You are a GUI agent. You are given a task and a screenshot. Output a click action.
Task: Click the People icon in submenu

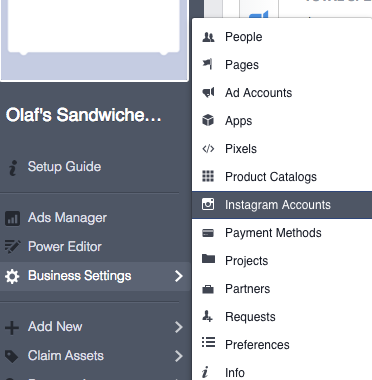click(x=208, y=37)
